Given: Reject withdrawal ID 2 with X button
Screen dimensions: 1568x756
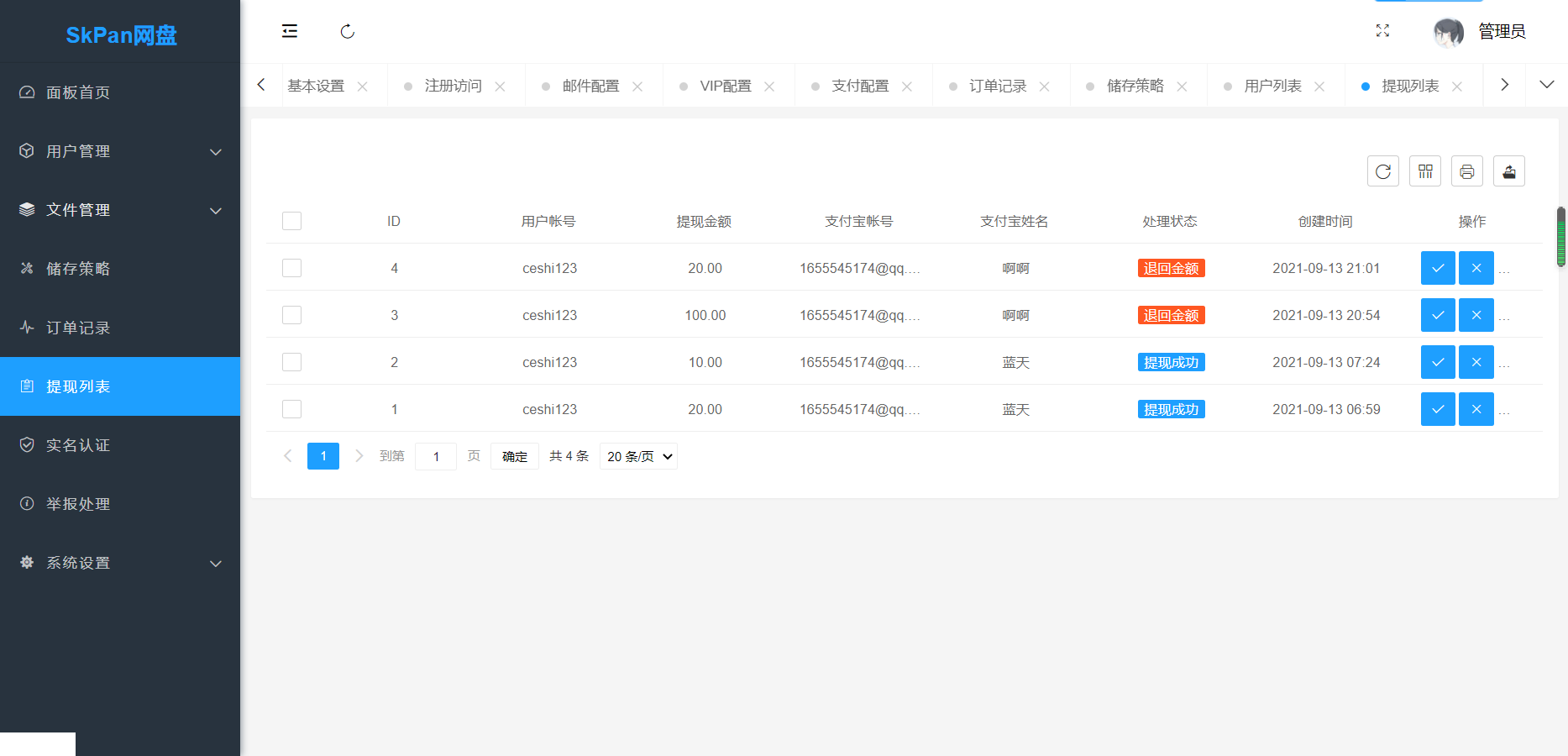Looking at the screenshot, I should point(1476,362).
